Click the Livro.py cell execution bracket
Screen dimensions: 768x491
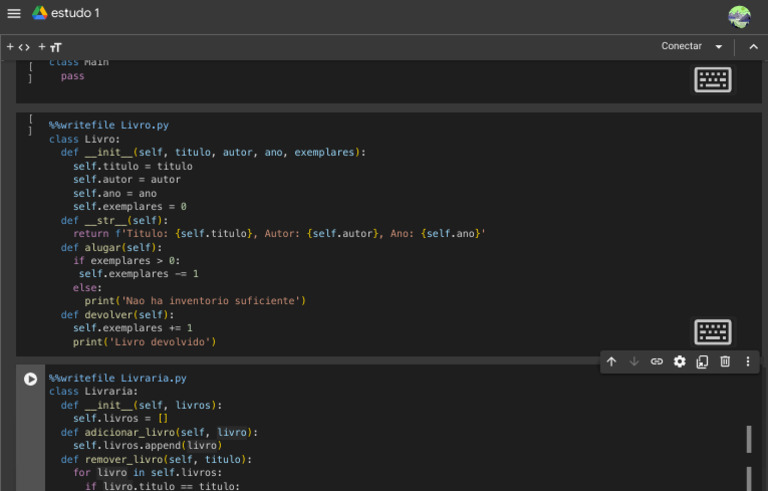point(30,124)
